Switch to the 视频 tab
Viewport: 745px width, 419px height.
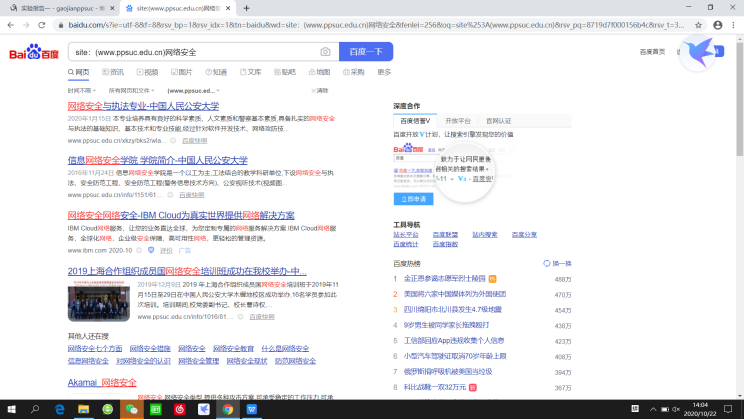tap(147, 72)
